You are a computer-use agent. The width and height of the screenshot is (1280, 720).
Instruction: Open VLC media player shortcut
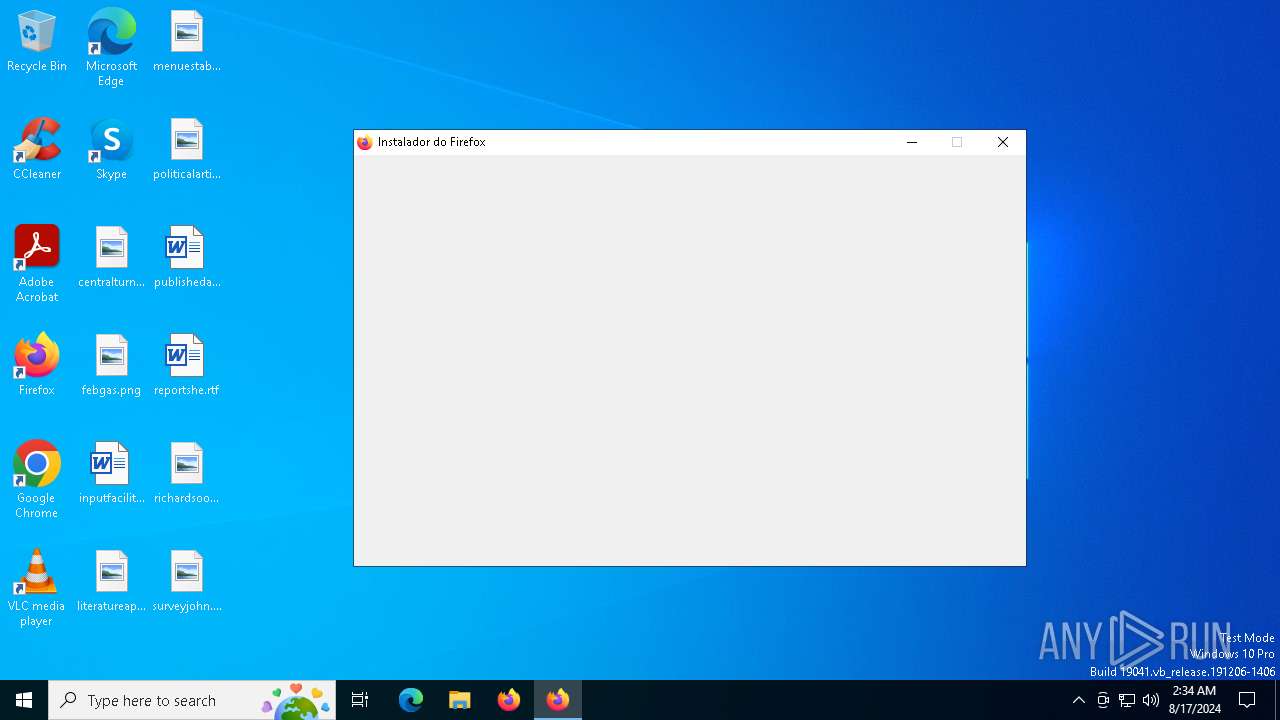point(37,588)
